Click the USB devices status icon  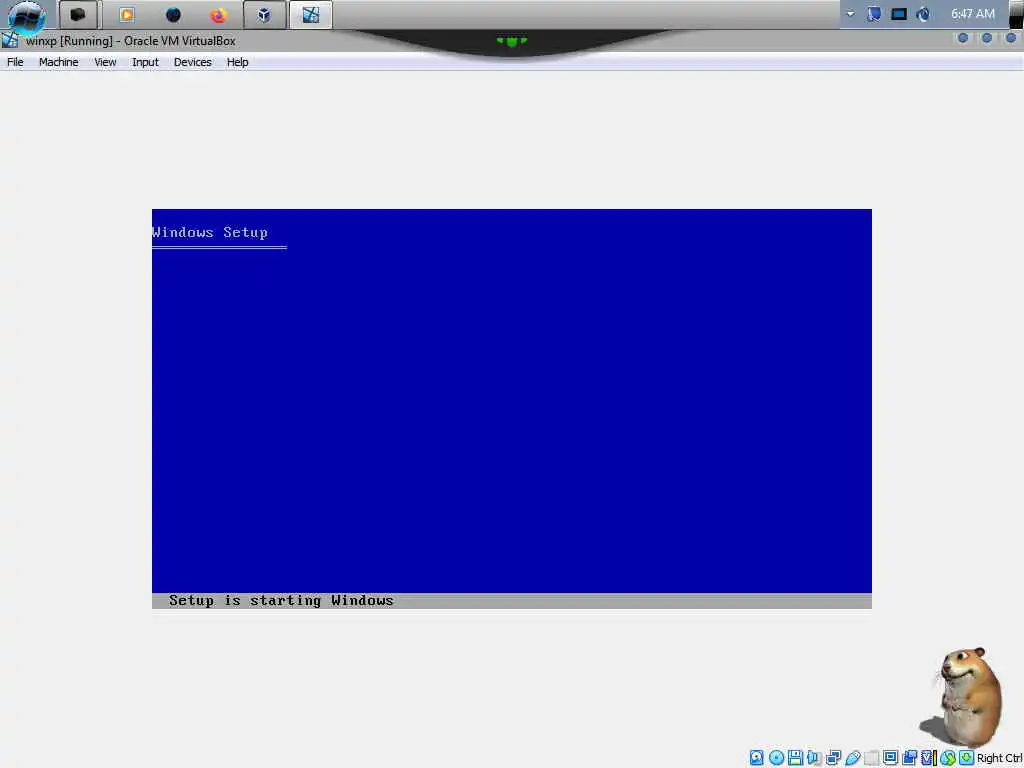pos(853,758)
